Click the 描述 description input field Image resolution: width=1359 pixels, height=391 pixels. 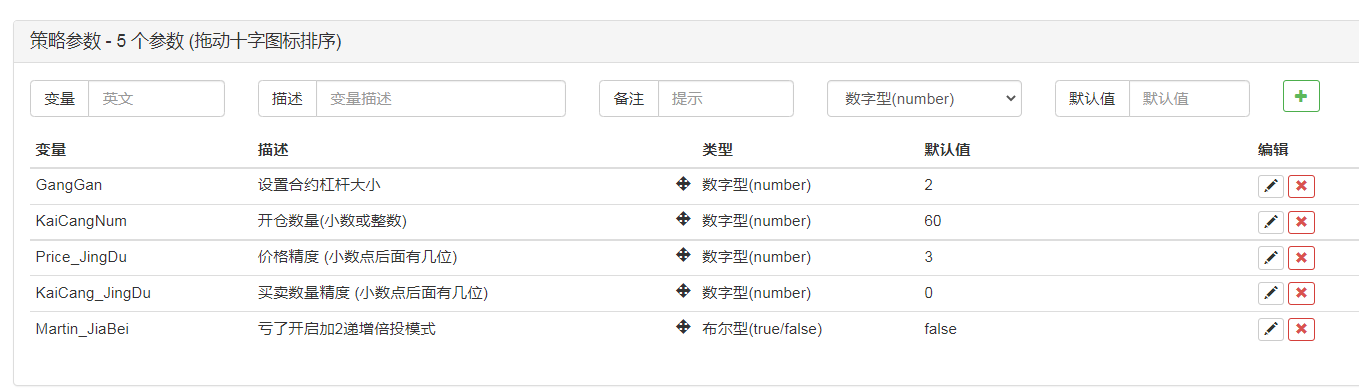point(440,99)
